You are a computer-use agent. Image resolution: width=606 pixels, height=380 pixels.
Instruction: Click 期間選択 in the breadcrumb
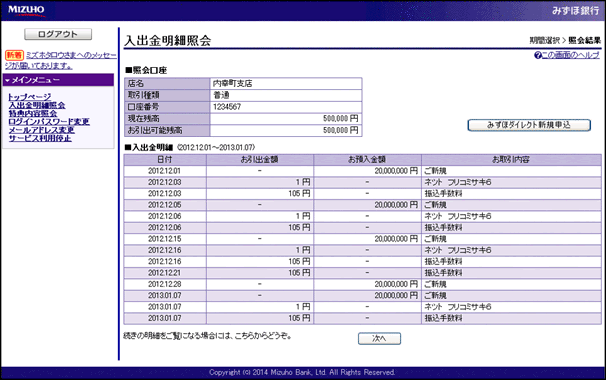click(x=545, y=40)
